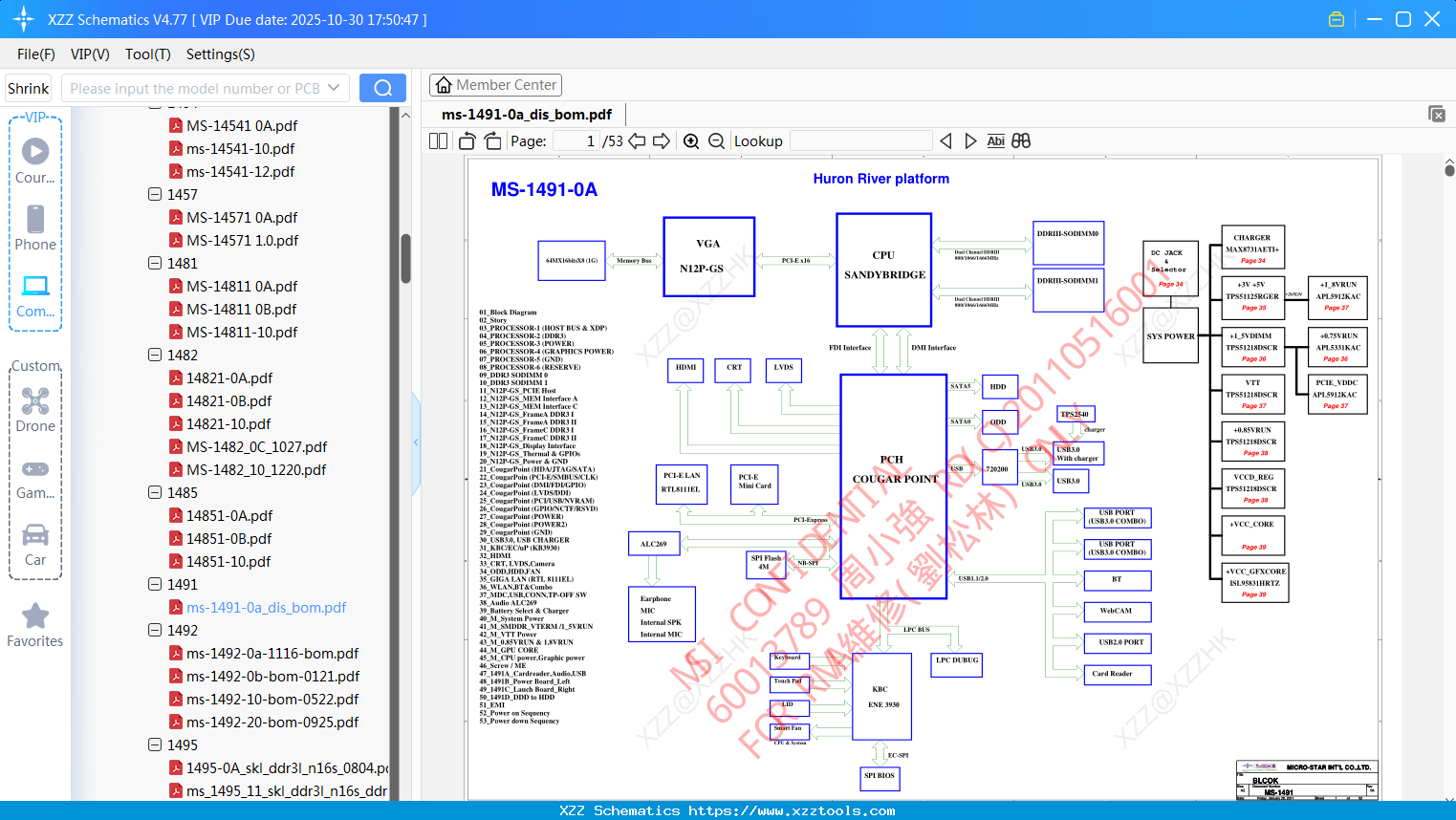
Task: Click the page number field
Action: (x=576, y=140)
